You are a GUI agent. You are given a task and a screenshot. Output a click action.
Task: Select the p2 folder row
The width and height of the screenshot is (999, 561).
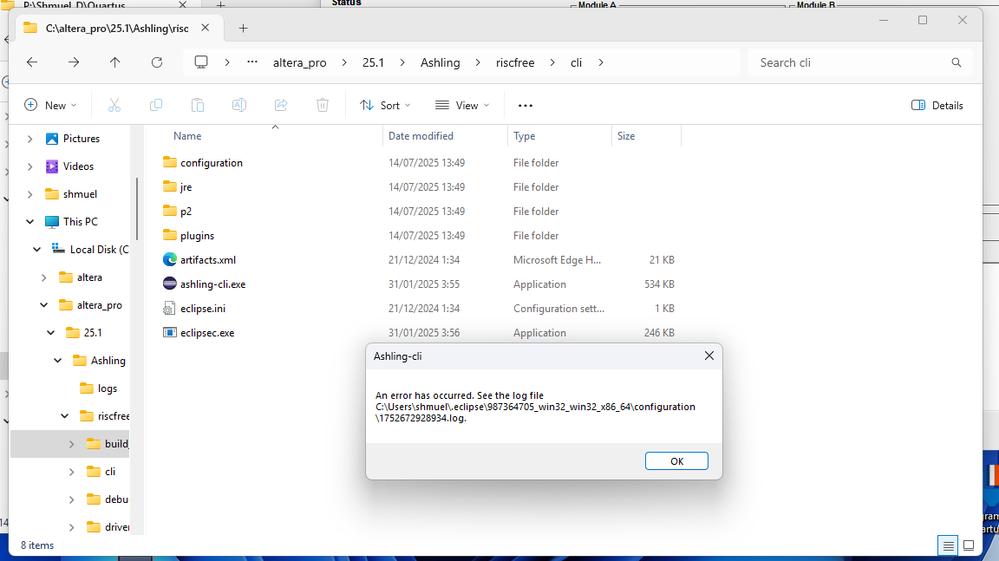tap(420, 211)
